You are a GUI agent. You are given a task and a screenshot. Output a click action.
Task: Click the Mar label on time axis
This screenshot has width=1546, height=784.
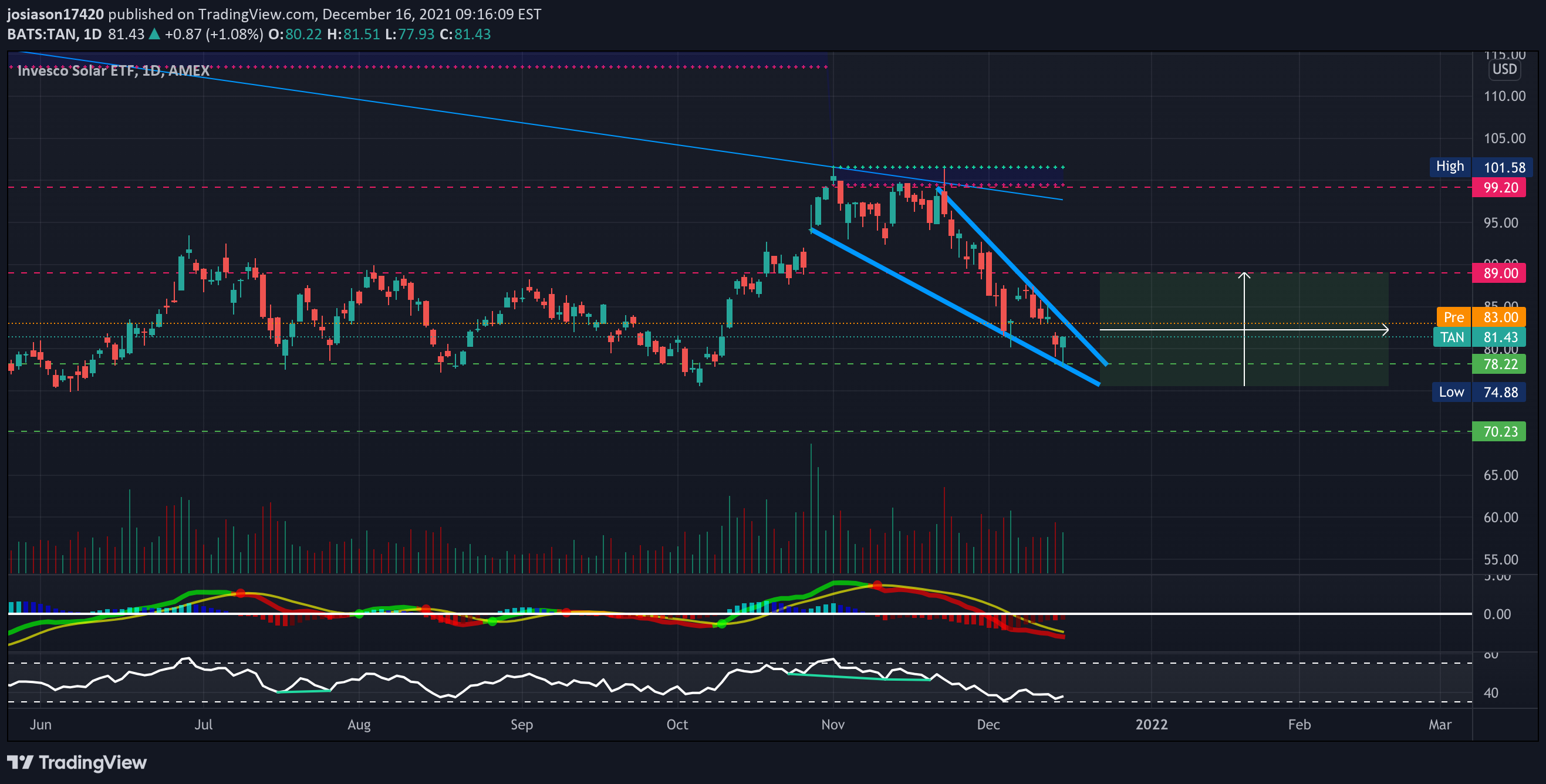tap(1440, 724)
